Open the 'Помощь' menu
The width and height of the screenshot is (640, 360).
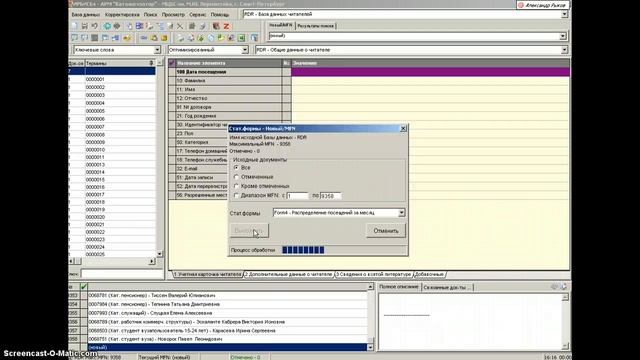click(x=220, y=15)
